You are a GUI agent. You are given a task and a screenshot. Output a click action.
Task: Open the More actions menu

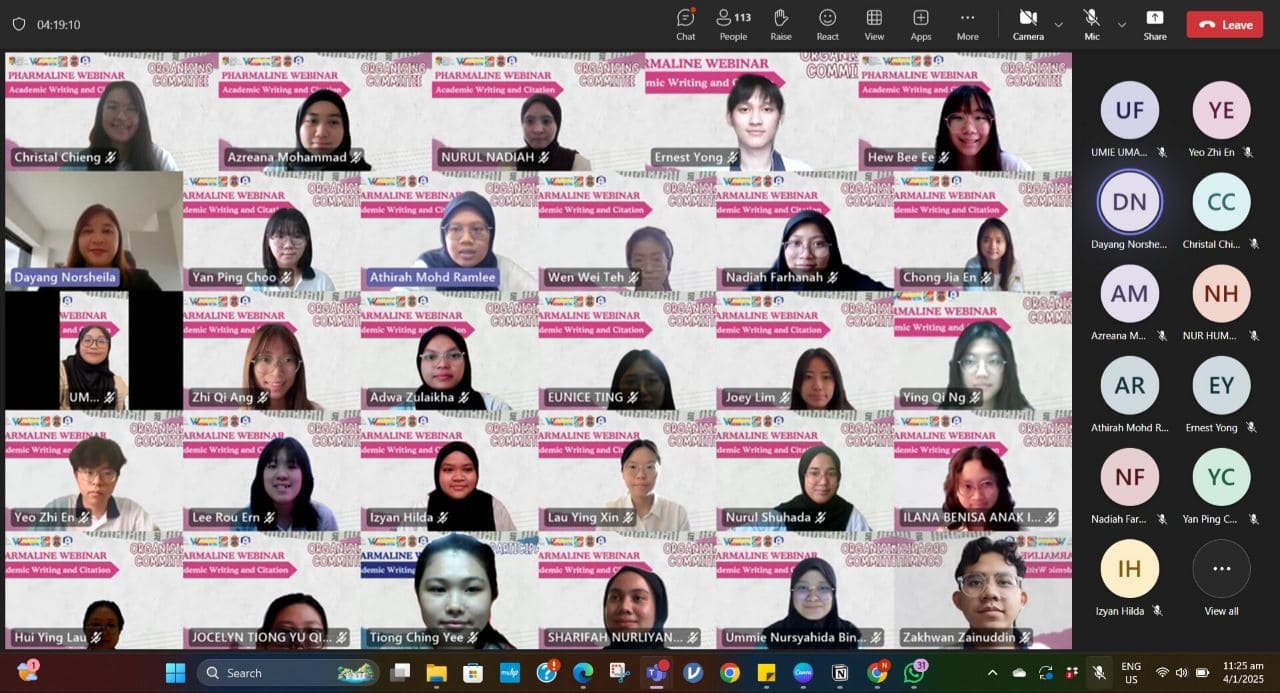click(x=967, y=24)
